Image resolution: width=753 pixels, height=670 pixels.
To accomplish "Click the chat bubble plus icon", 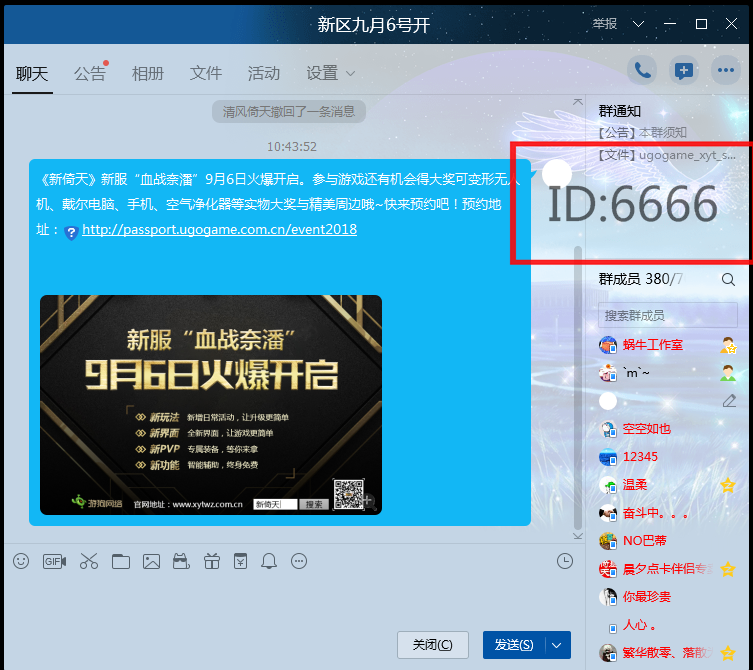I will pos(684,71).
